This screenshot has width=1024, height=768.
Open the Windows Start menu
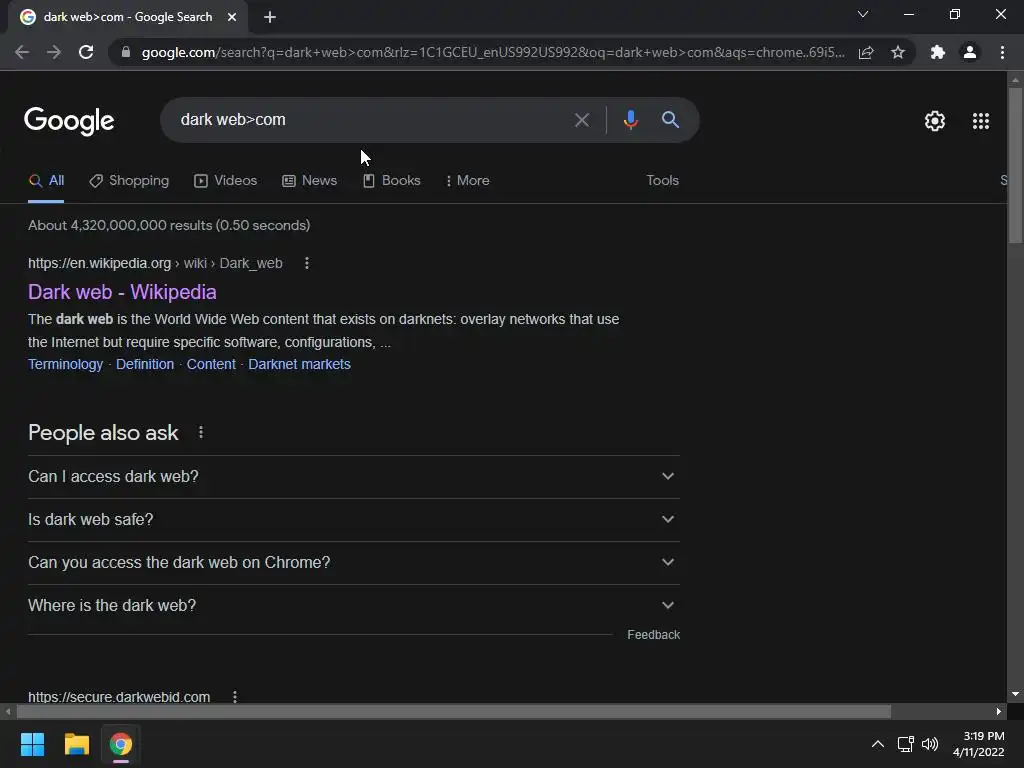click(x=32, y=744)
